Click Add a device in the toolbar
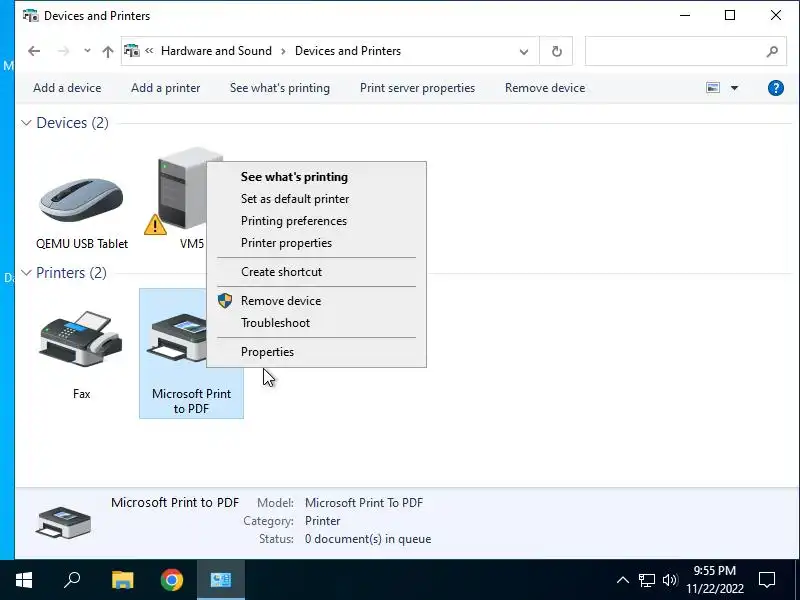The height and width of the screenshot is (600, 800). click(67, 88)
